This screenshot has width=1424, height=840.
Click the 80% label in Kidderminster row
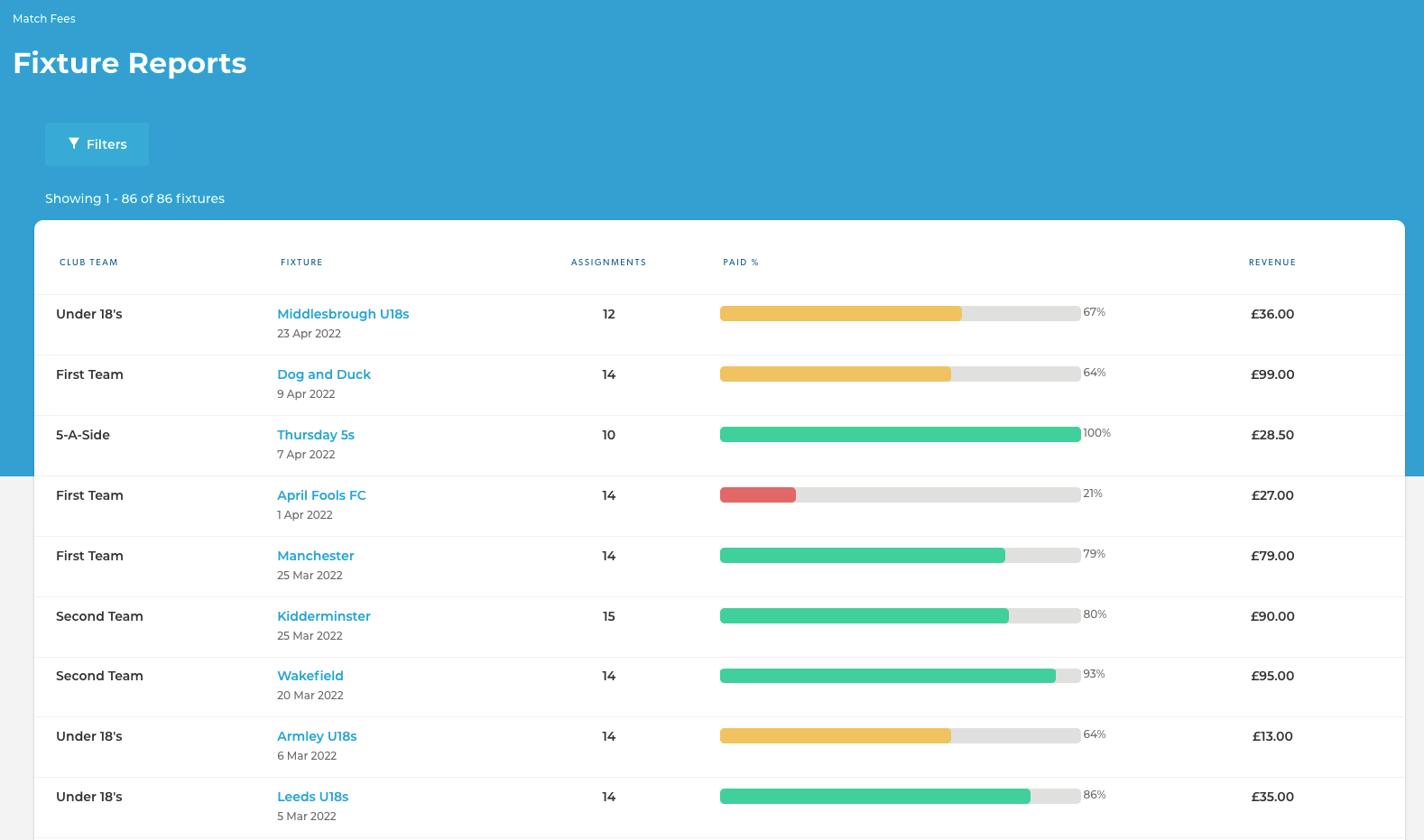click(1095, 614)
